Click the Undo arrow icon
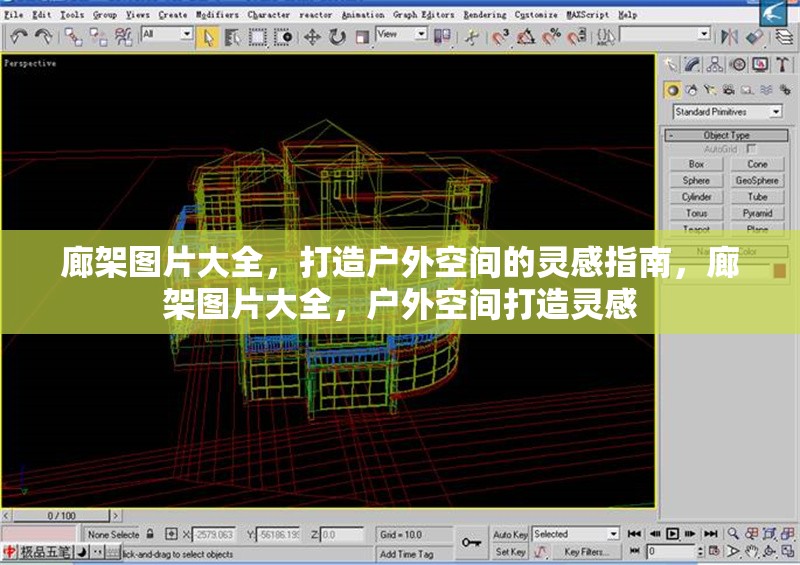800x565 pixels. coord(19,37)
